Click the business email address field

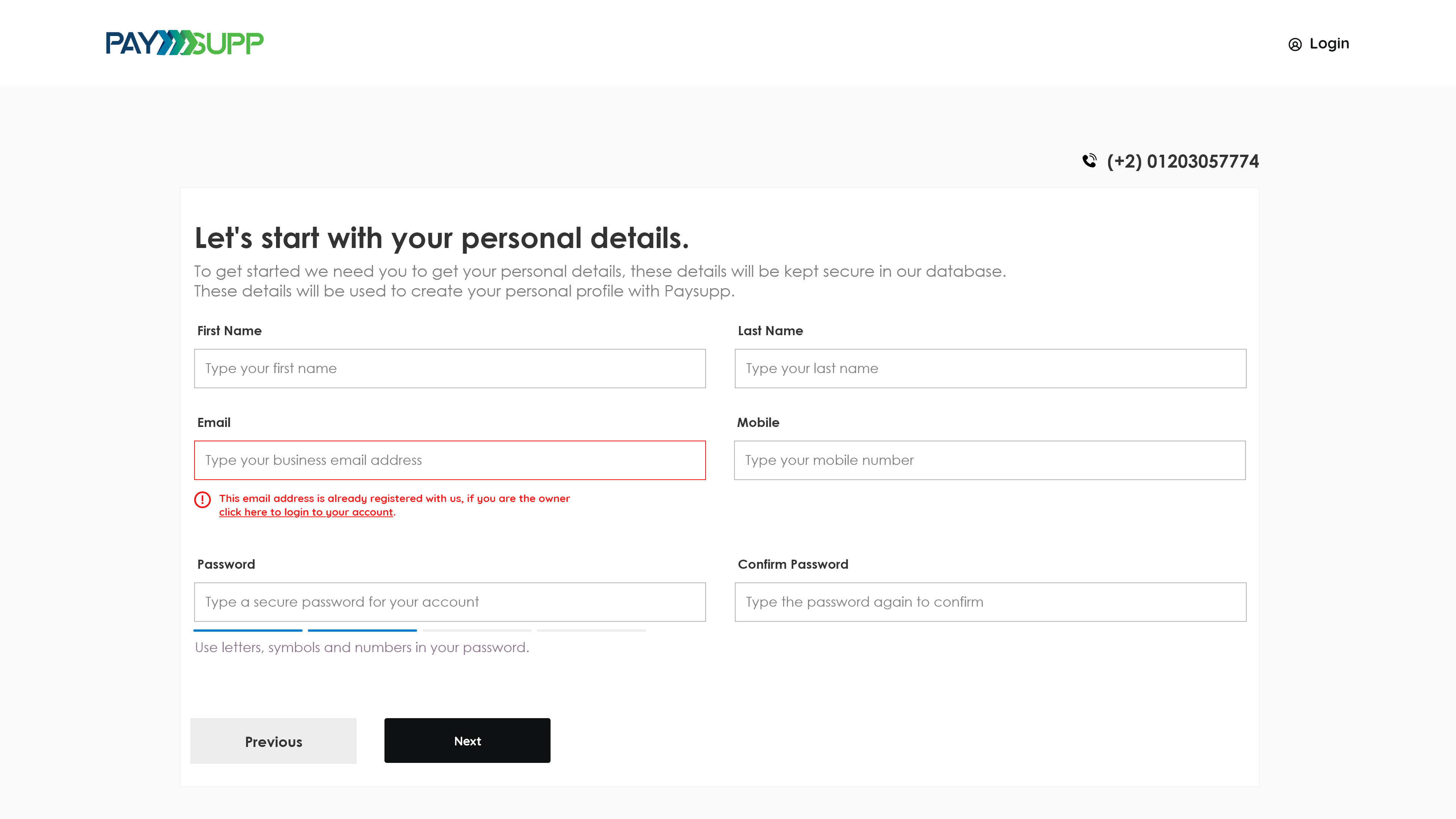[449, 460]
